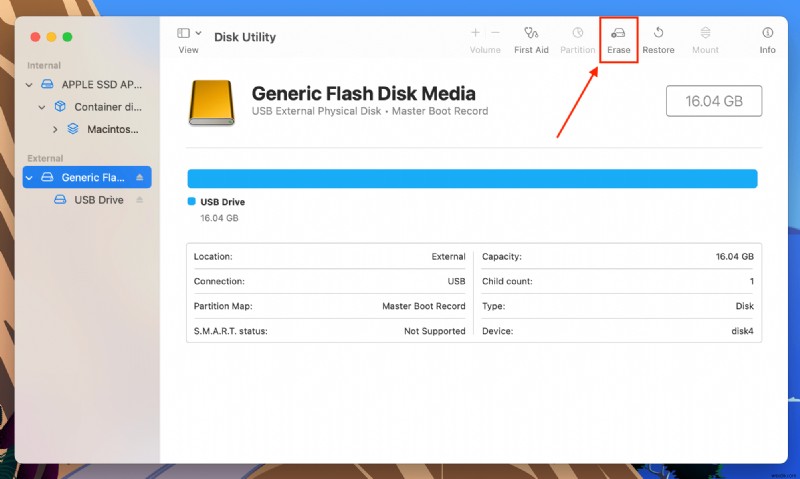Click the Mount toolbar icon
800x479 pixels.
705,33
